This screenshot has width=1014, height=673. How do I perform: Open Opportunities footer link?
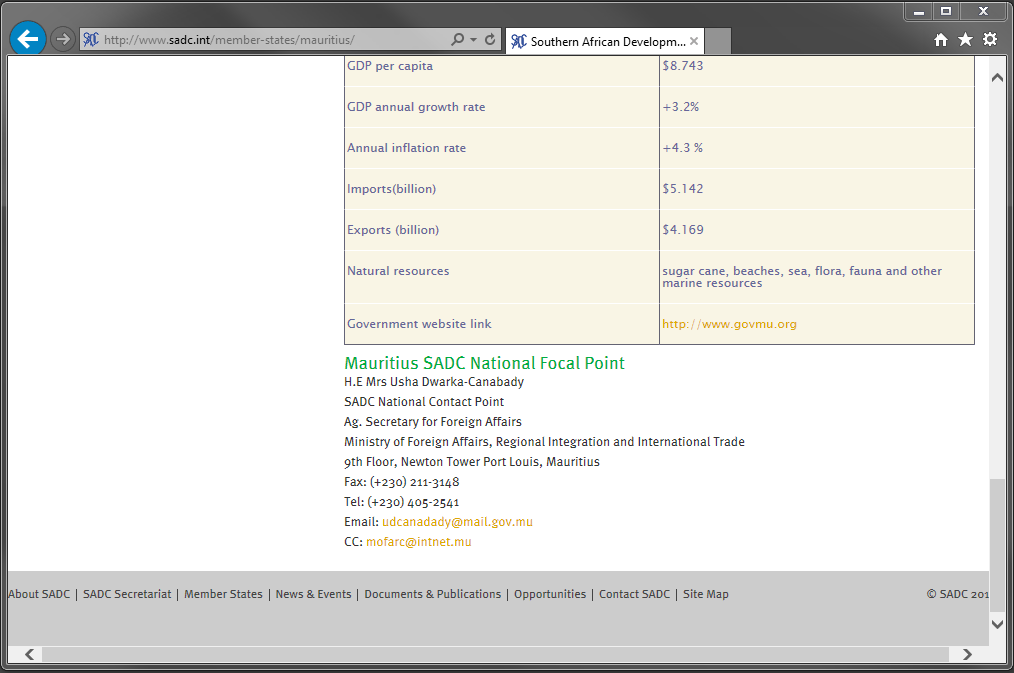pyautogui.click(x=550, y=594)
